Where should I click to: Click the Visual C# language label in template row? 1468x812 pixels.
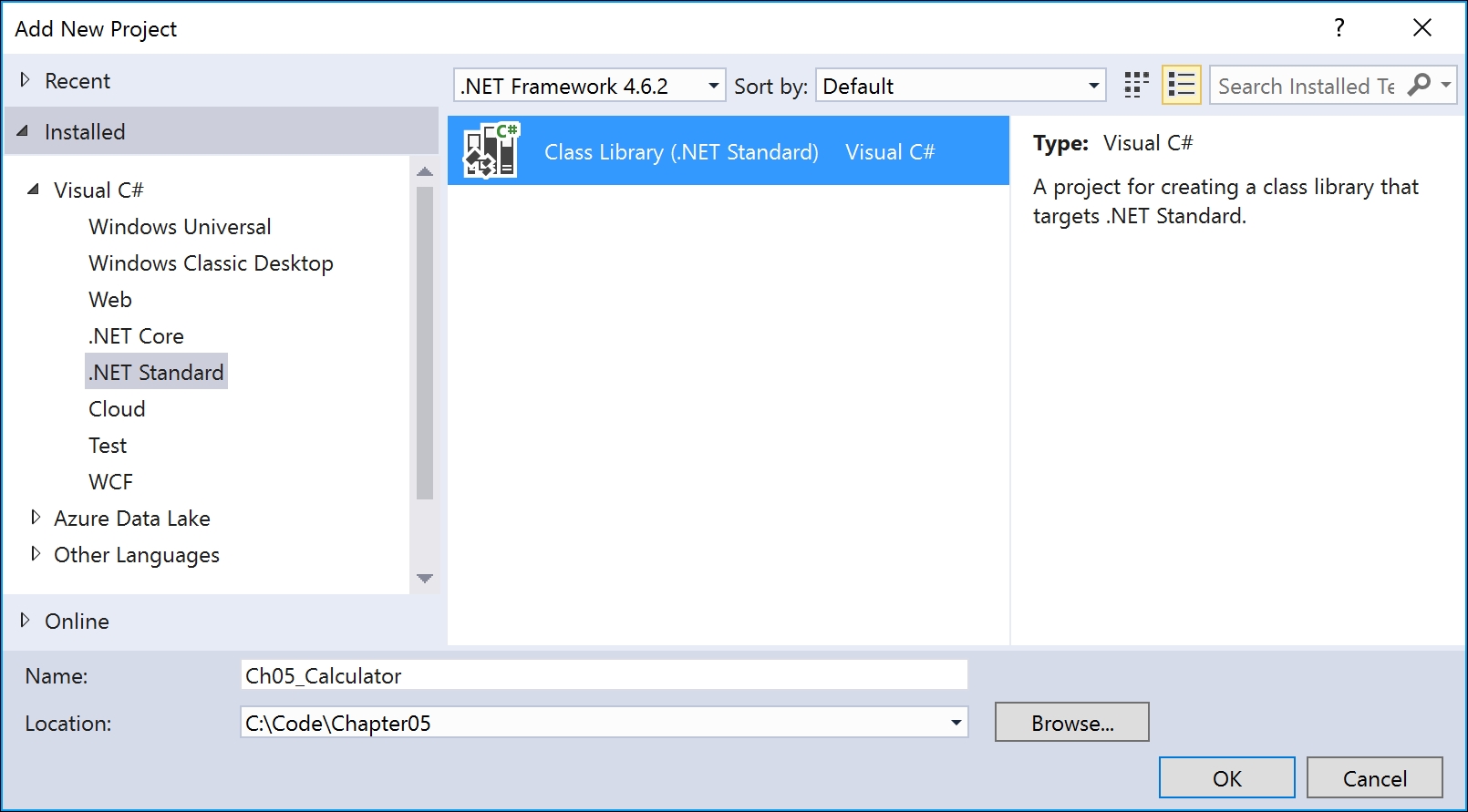[890, 151]
